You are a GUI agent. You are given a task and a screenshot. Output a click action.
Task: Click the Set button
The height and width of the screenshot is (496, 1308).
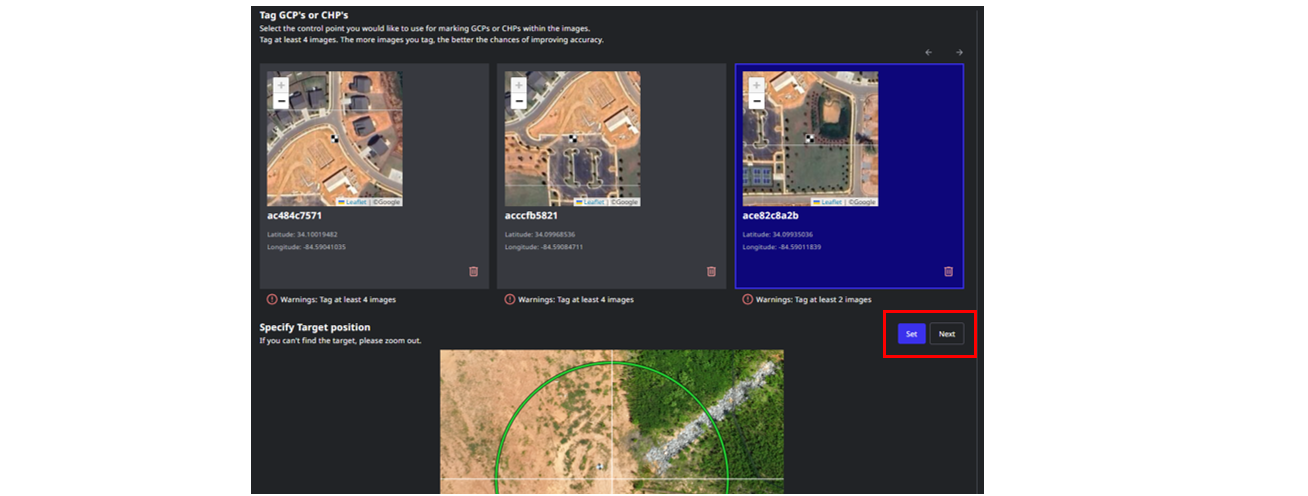click(911, 334)
